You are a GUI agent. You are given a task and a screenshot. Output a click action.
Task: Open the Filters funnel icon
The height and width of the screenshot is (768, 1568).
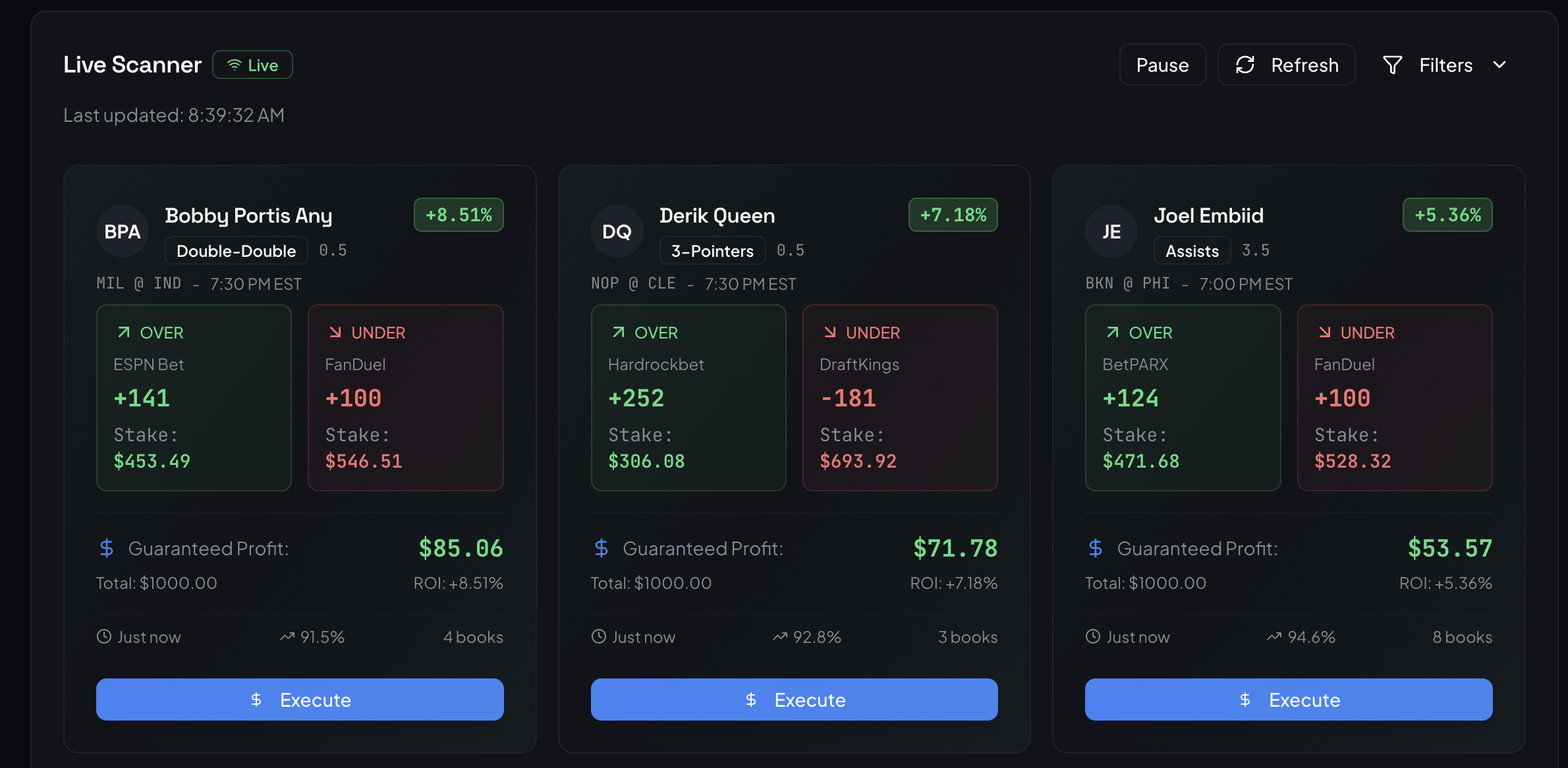pyautogui.click(x=1392, y=64)
